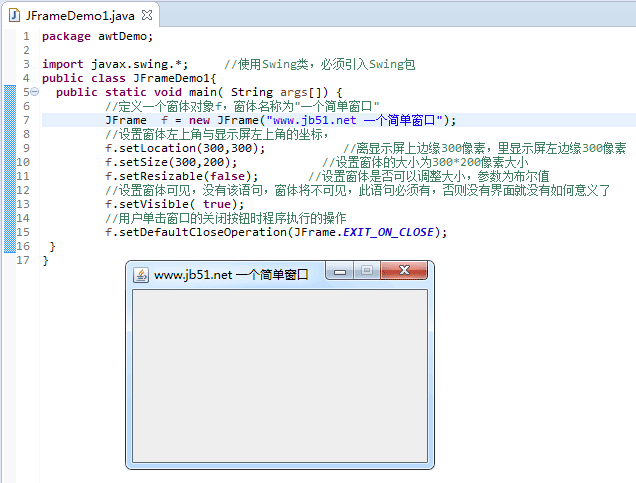This screenshot has height=483, width=636.
Task: Click 'package awtDemo;' on line 1
Action: [x=97, y=36]
